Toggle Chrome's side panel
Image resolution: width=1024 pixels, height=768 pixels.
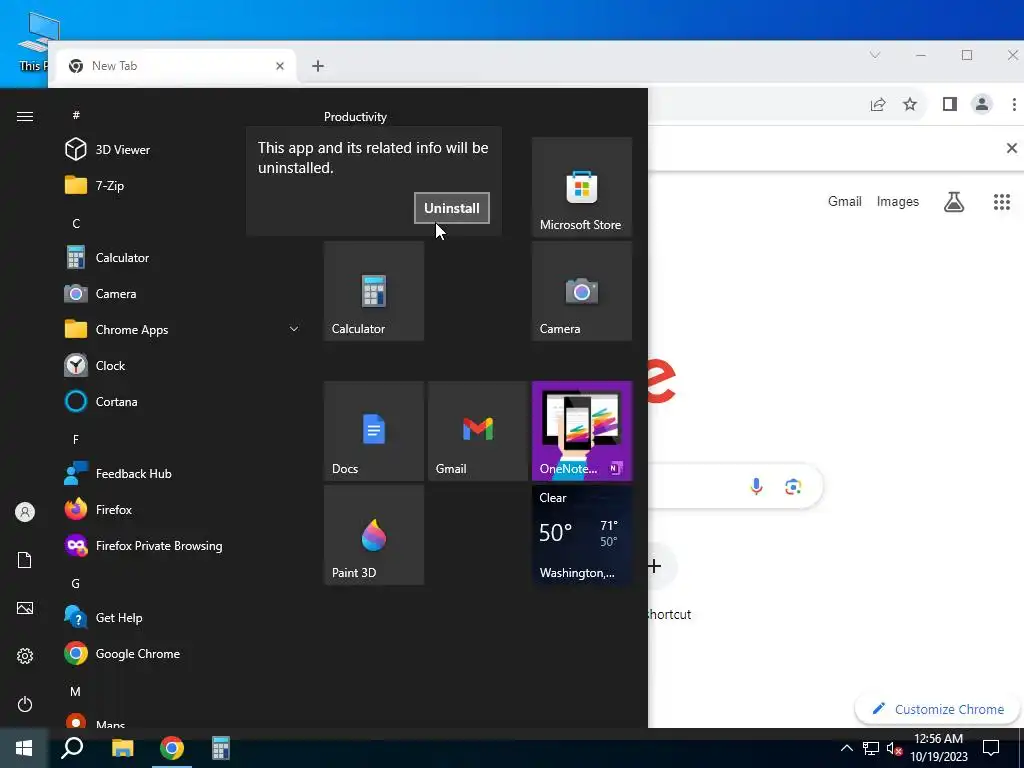pos(950,104)
